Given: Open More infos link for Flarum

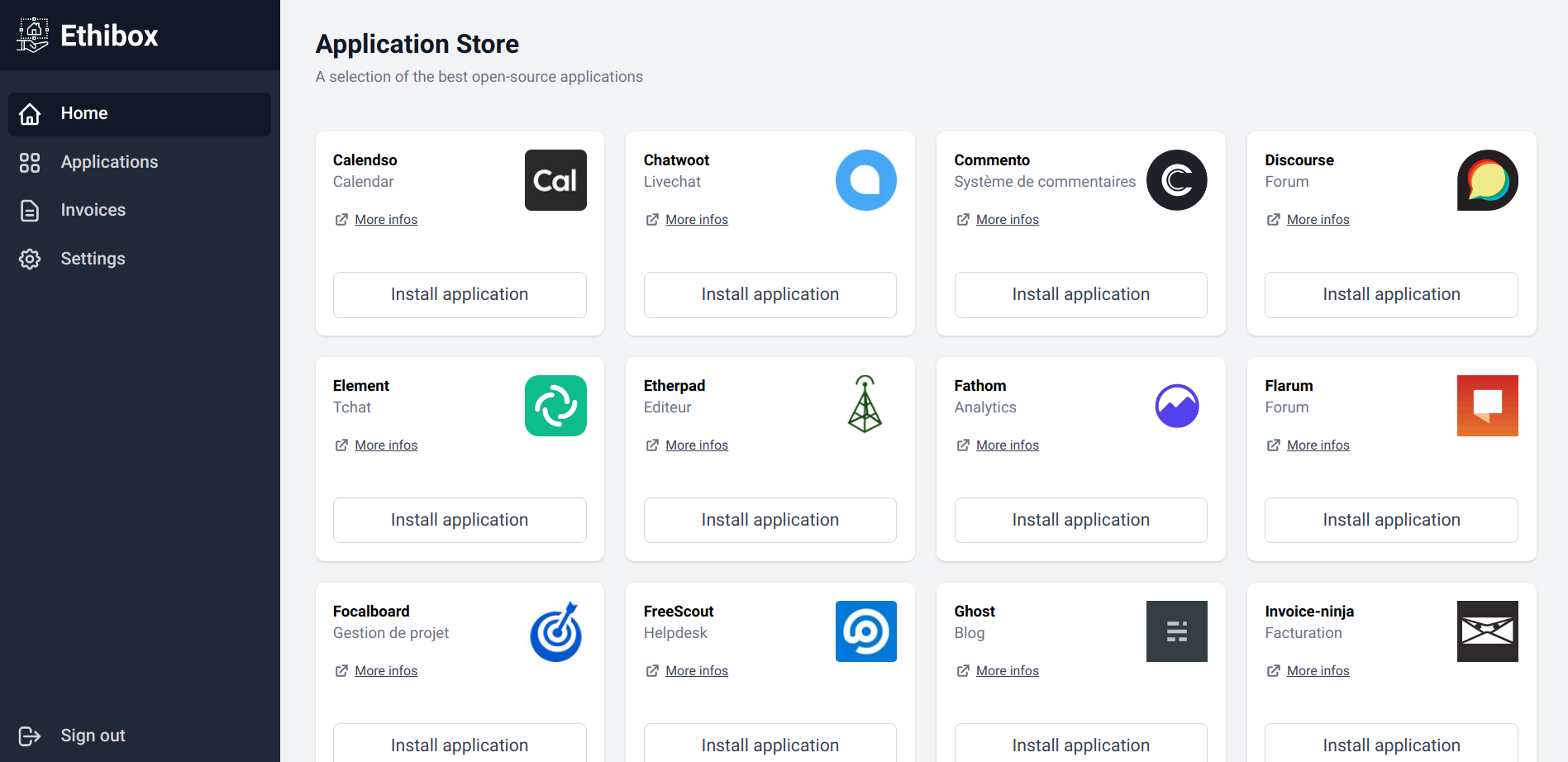Looking at the screenshot, I should (x=1318, y=445).
